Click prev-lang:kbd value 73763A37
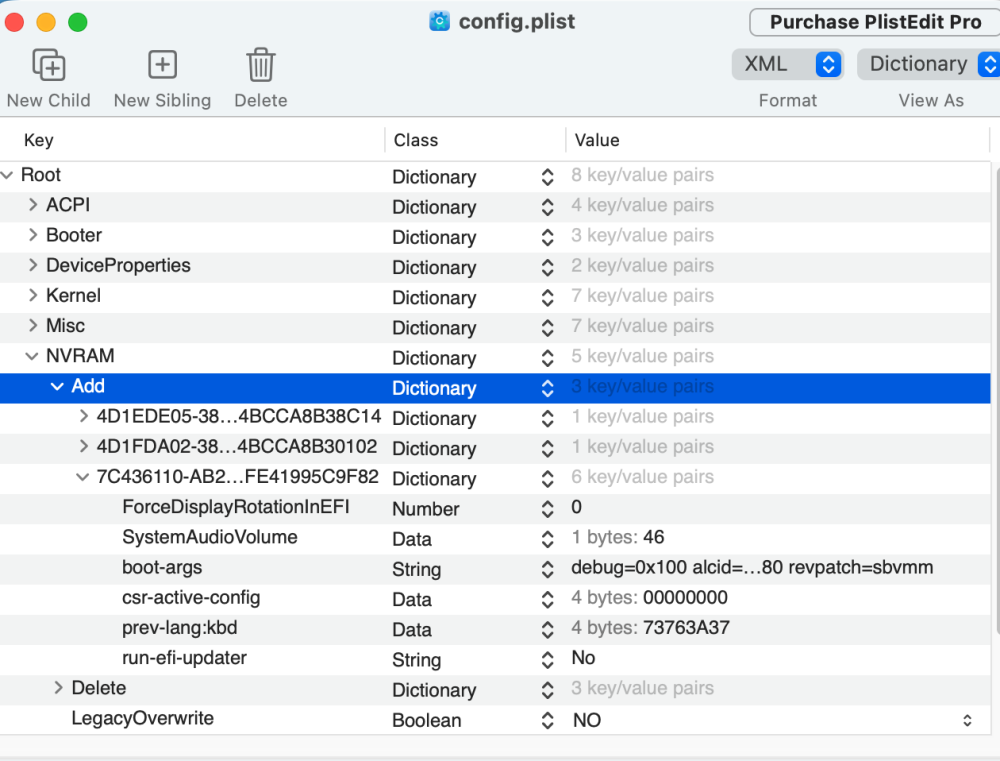Image resolution: width=1000 pixels, height=761 pixels. [686, 628]
